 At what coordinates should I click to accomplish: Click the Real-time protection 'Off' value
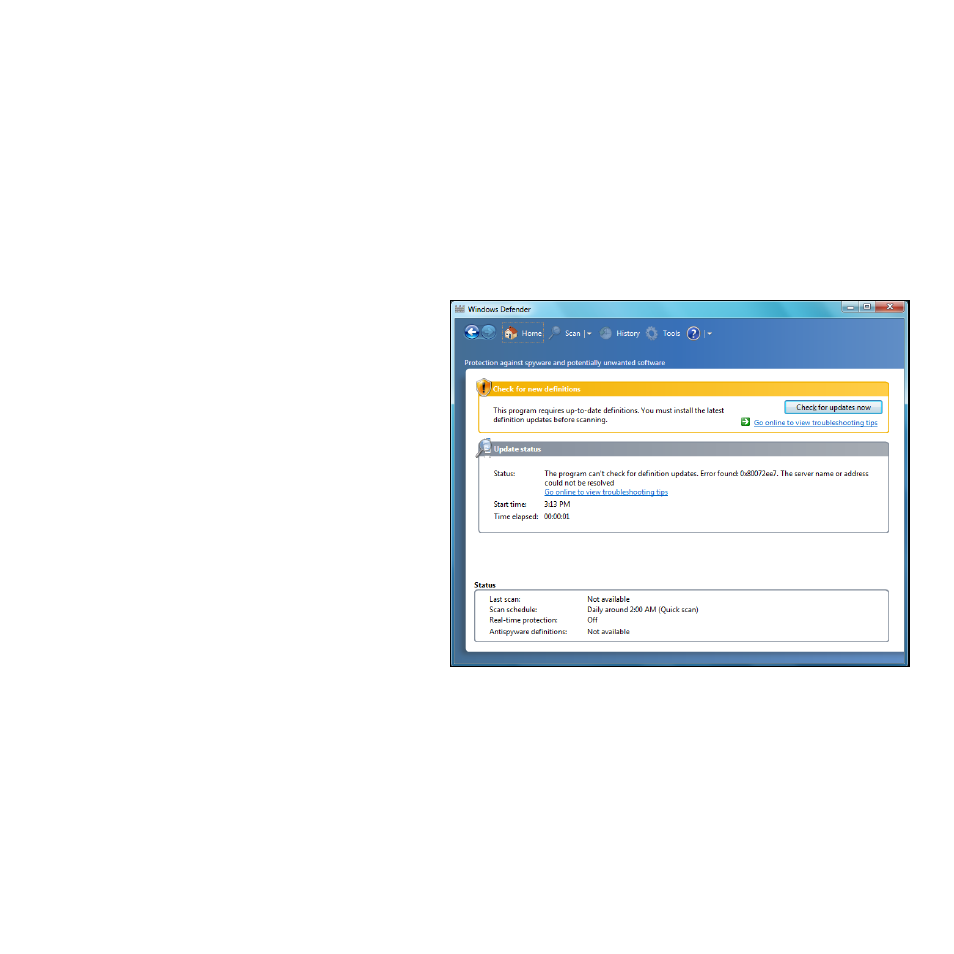[x=592, y=620]
